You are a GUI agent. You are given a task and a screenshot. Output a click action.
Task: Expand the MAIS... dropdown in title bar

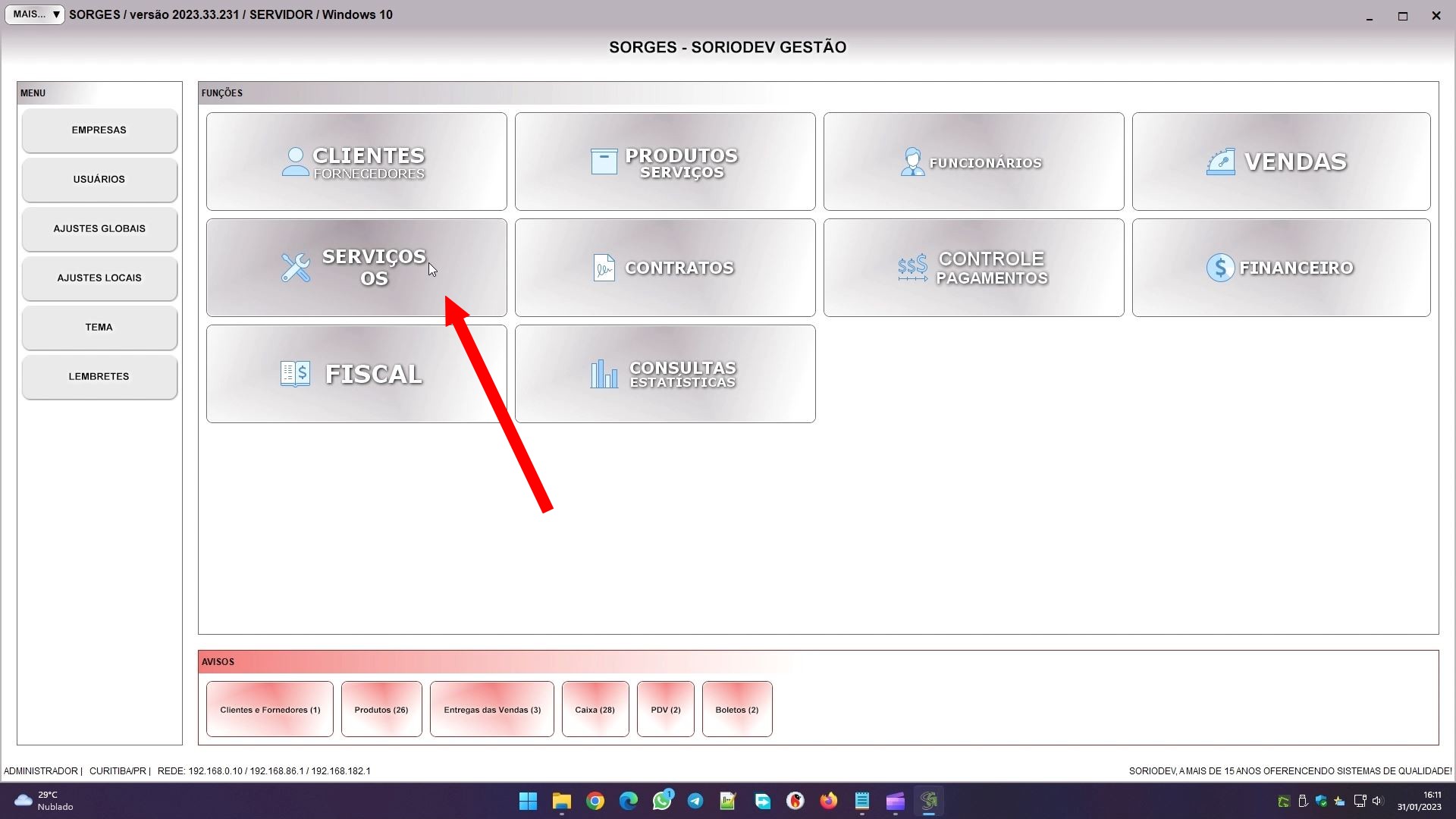(x=35, y=14)
